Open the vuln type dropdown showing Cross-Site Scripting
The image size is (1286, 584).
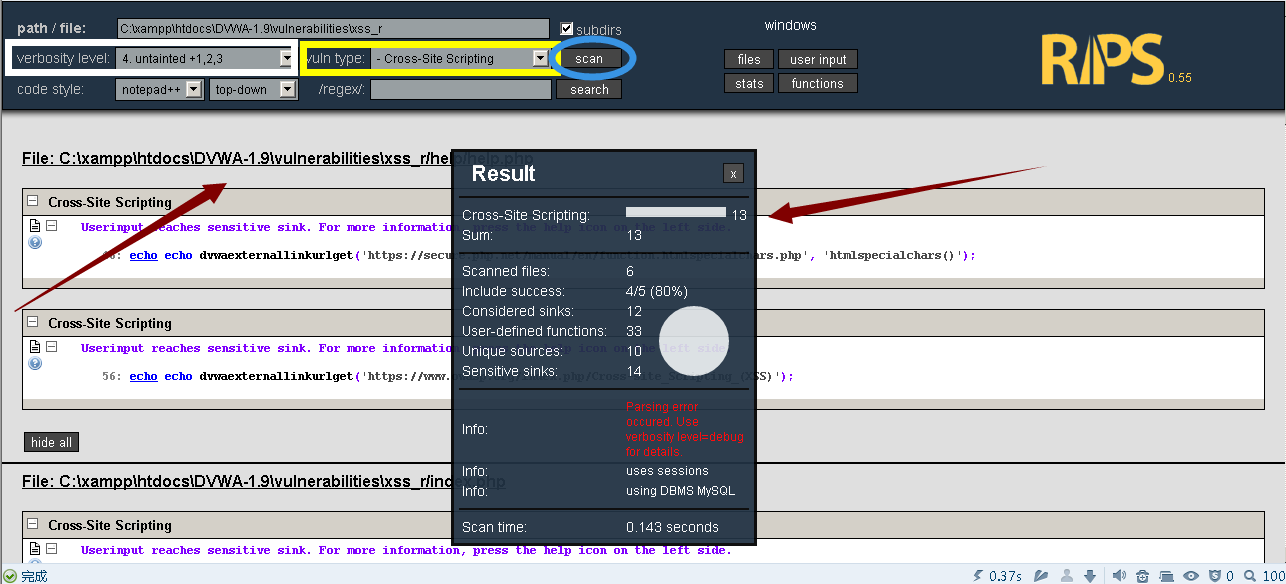point(460,58)
